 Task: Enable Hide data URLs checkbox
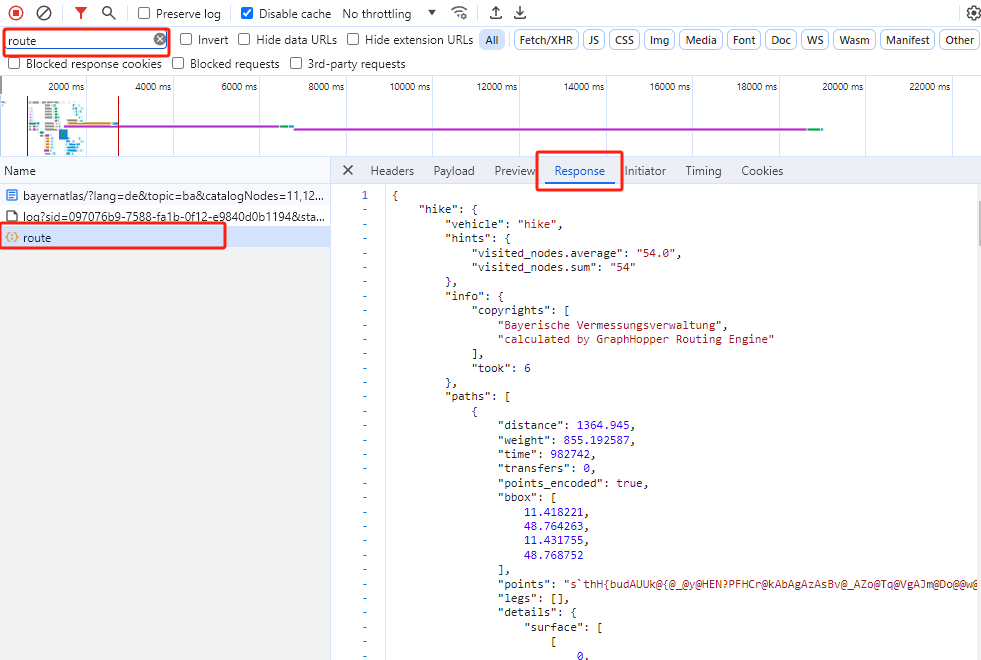[244, 39]
